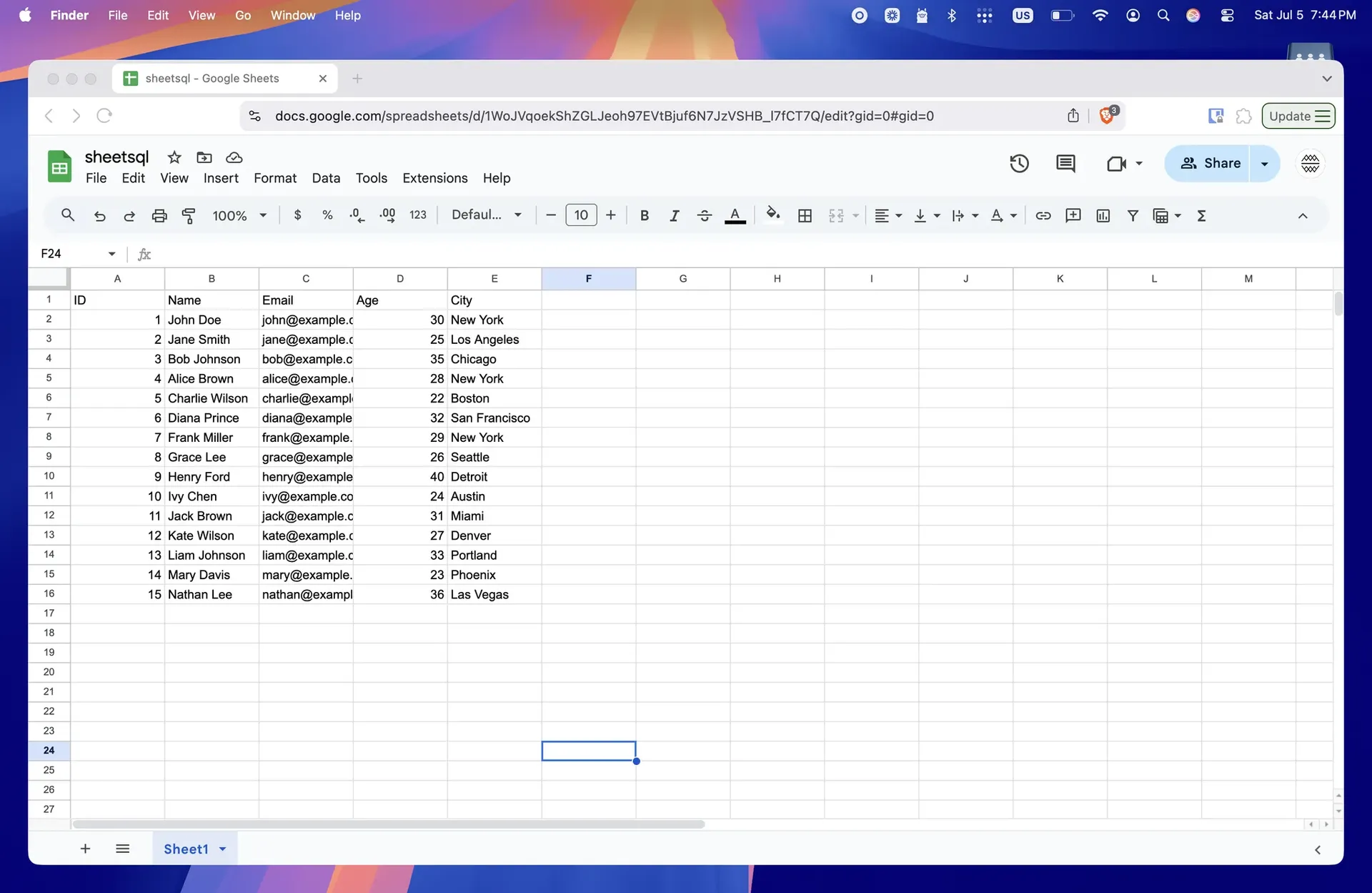Open the Extensions menu
This screenshot has width=1372, height=893.
tap(434, 178)
